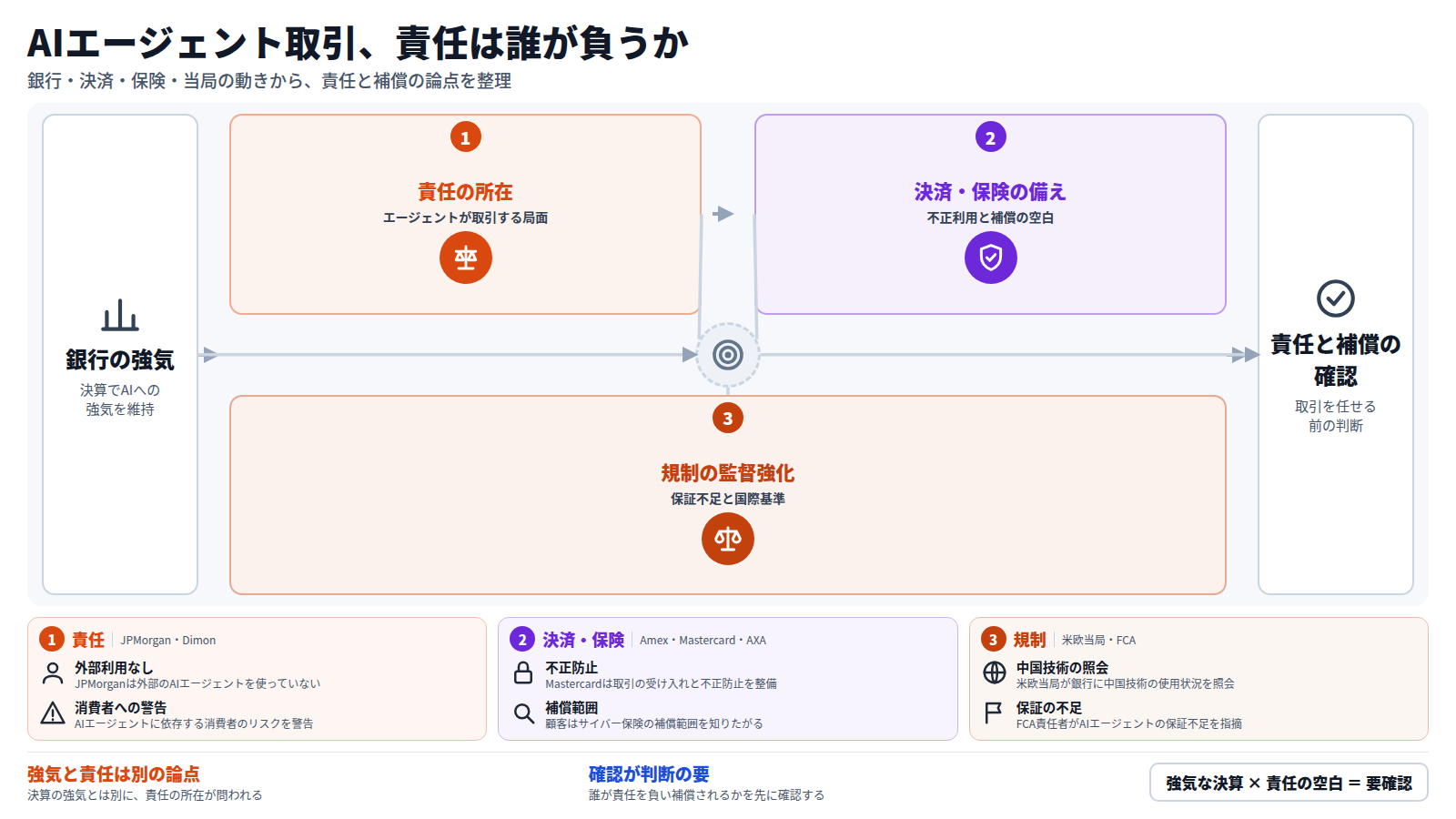Click the 消費者への警告 item title
The width and height of the screenshot is (1456, 819).
pyautogui.click(x=121, y=708)
